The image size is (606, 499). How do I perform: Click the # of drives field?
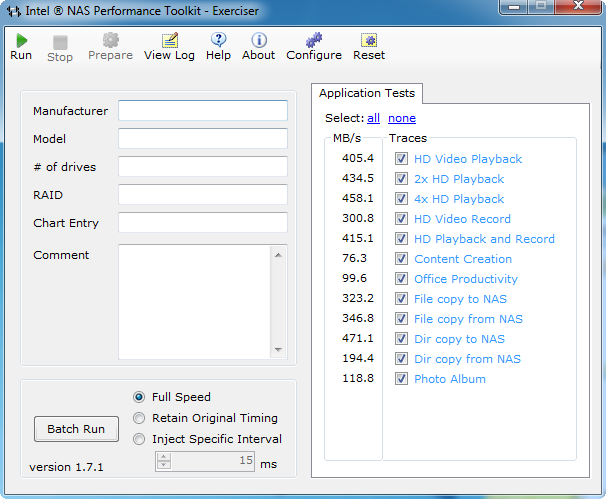pos(203,167)
